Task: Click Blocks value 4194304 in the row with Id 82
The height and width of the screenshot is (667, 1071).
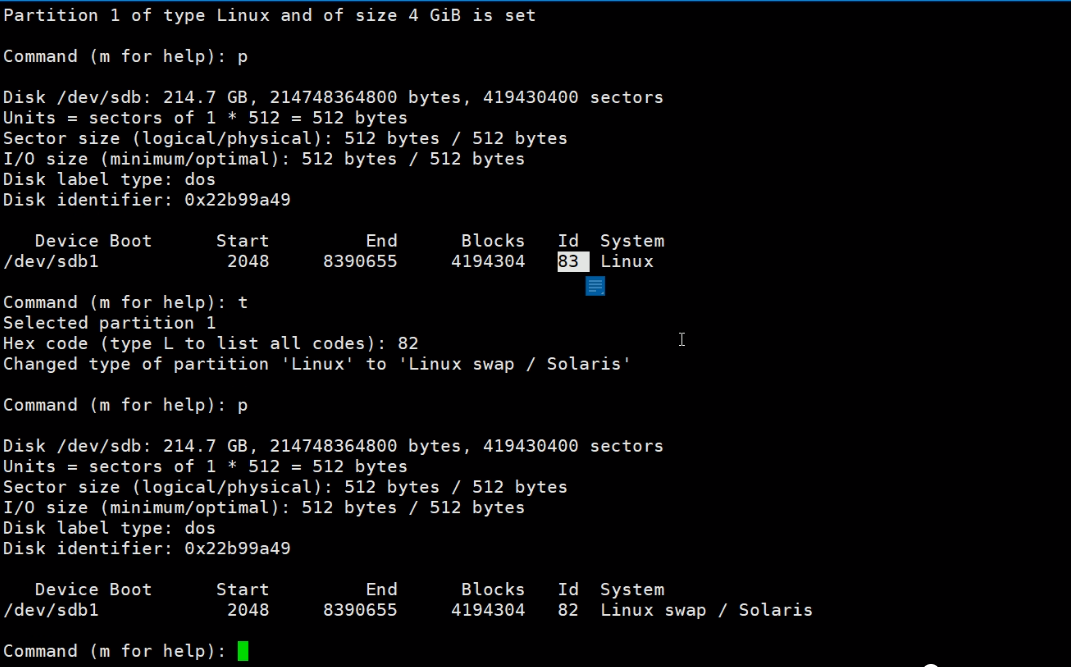Action: tap(488, 610)
